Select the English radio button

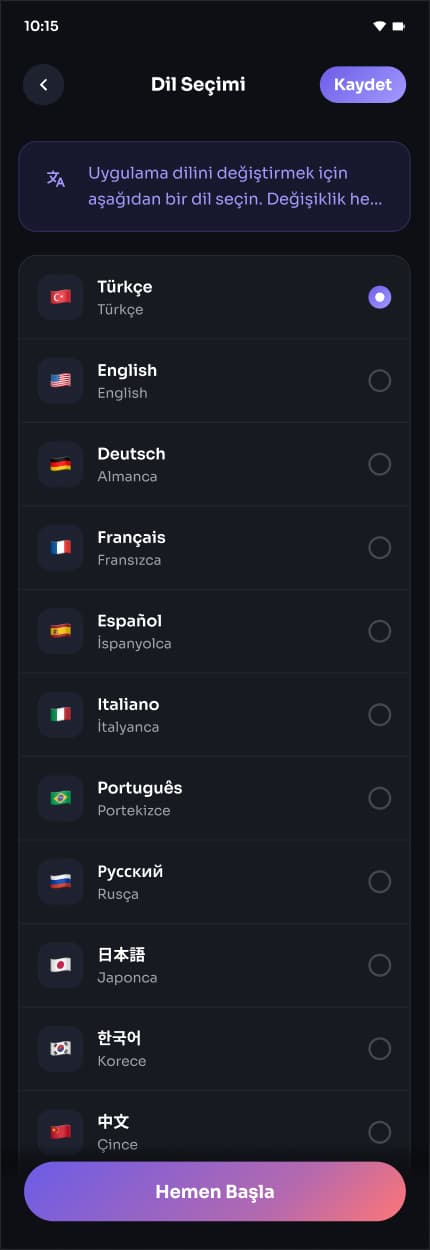click(380, 380)
